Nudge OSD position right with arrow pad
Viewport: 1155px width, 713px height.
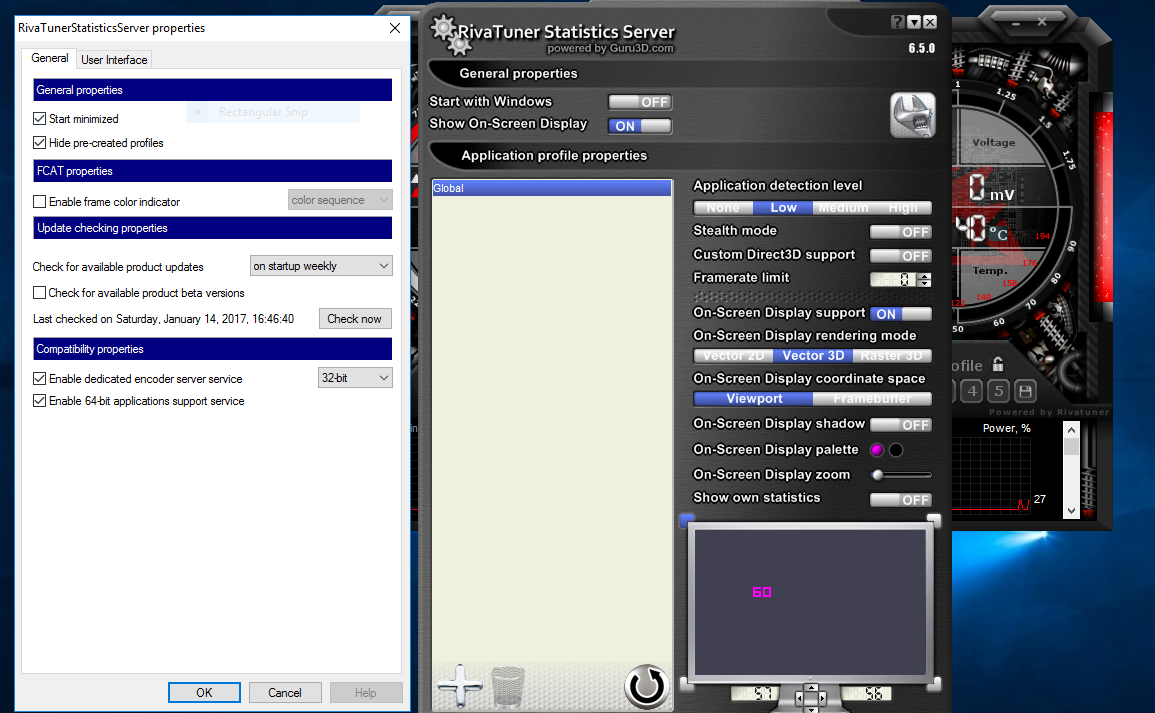click(822, 697)
